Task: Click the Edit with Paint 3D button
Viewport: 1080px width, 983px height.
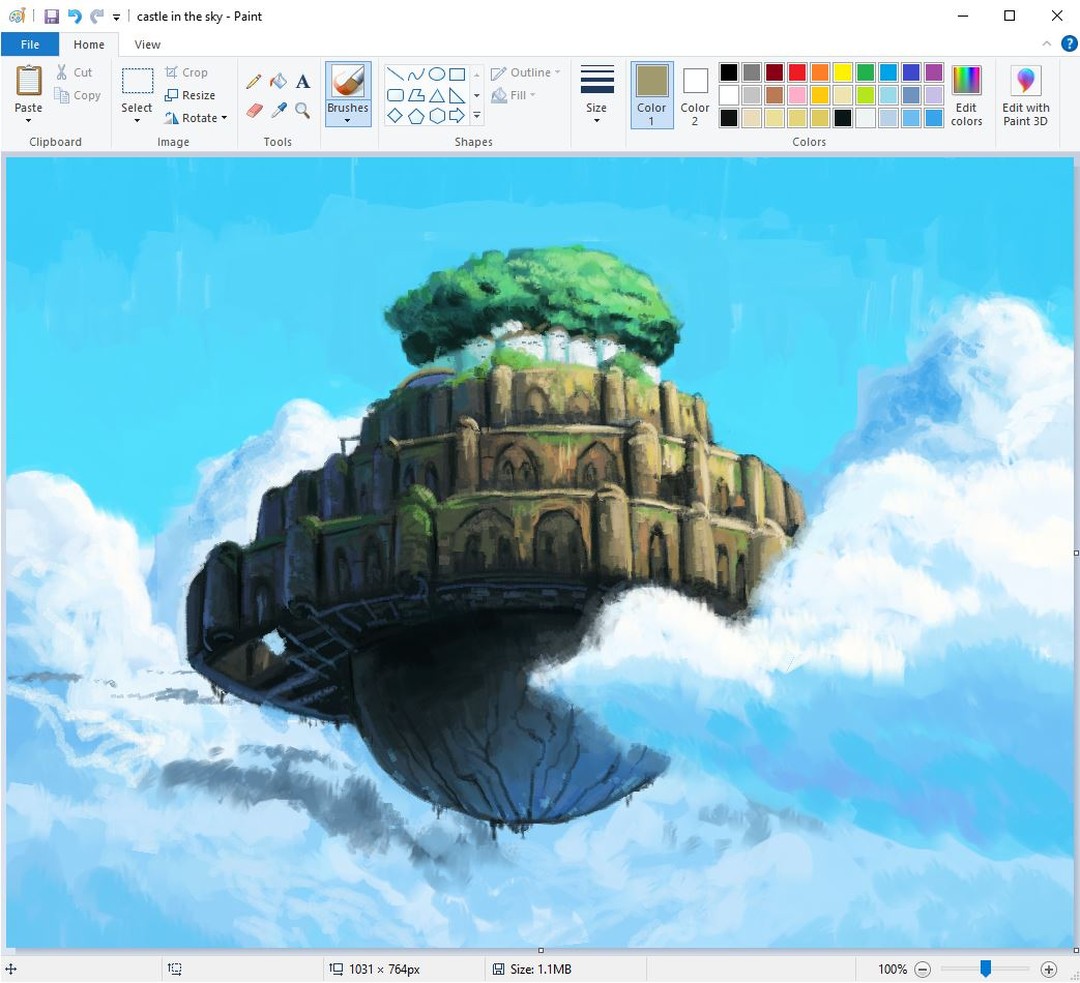Action: click(x=1026, y=95)
